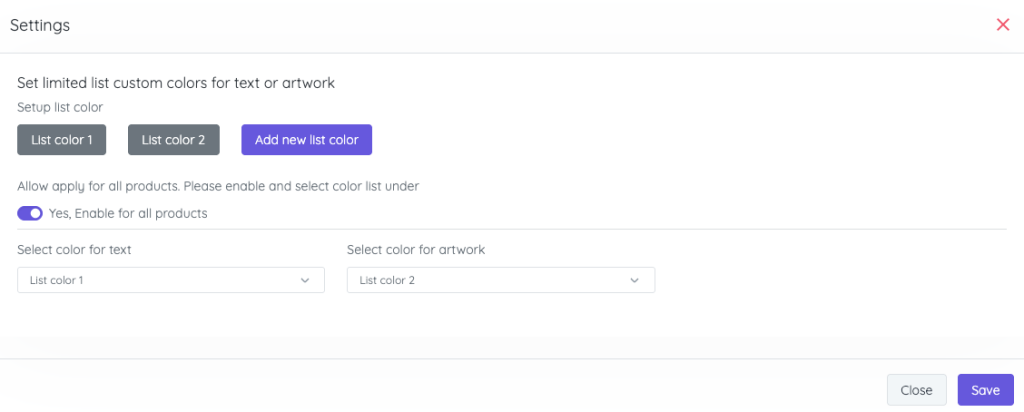Click the Settings dialog title
Viewport: 1024px width, 412px height.
click(x=40, y=26)
